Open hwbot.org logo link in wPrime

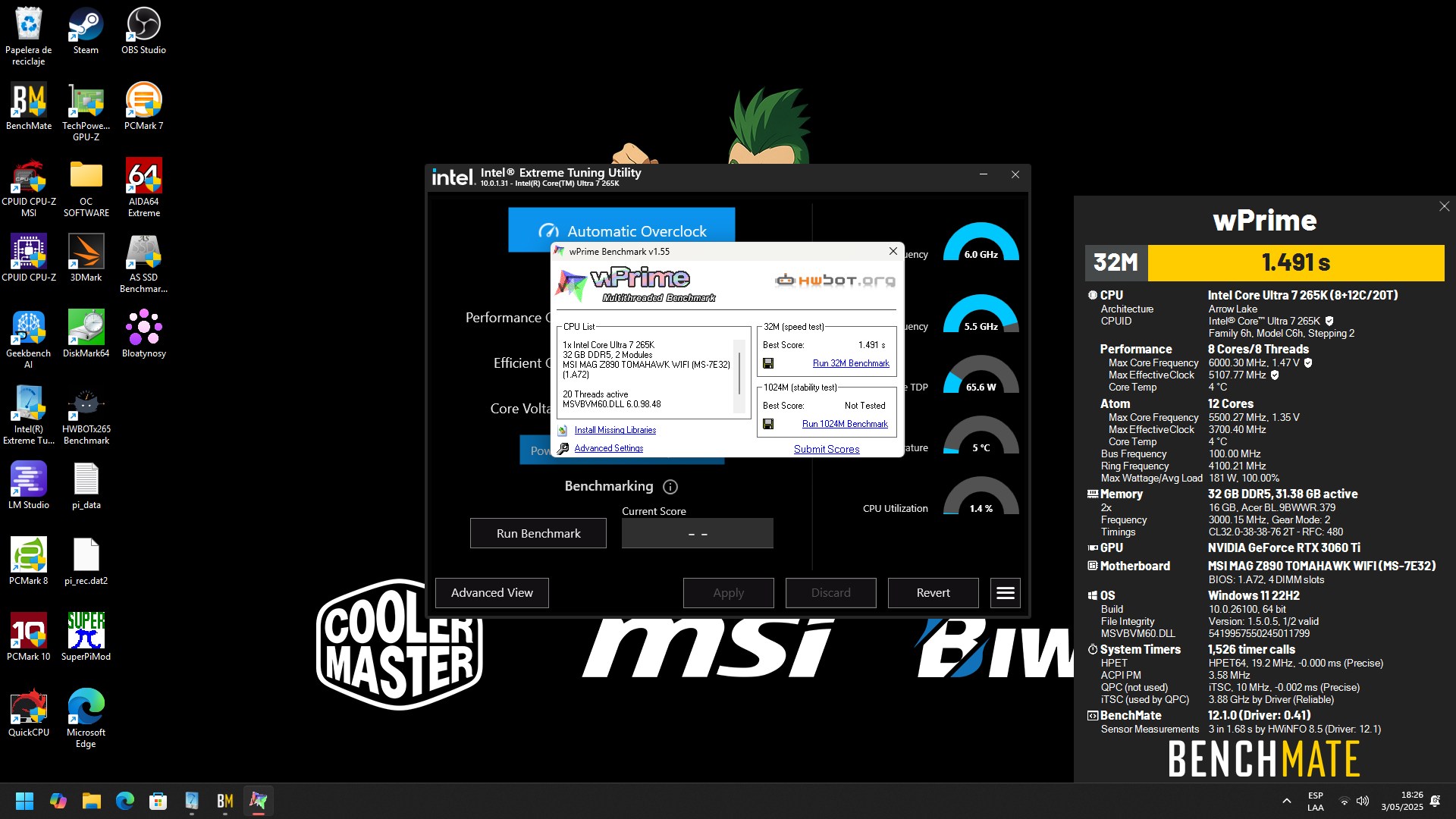[x=835, y=281]
